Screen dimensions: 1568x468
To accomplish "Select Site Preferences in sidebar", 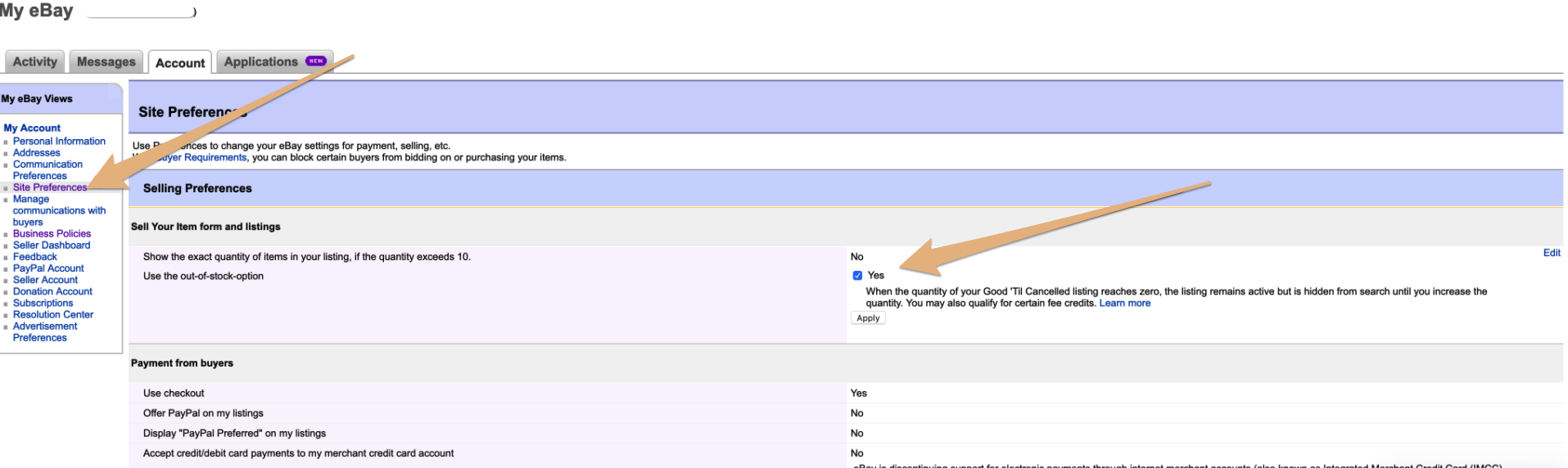I will pyautogui.click(x=49, y=187).
